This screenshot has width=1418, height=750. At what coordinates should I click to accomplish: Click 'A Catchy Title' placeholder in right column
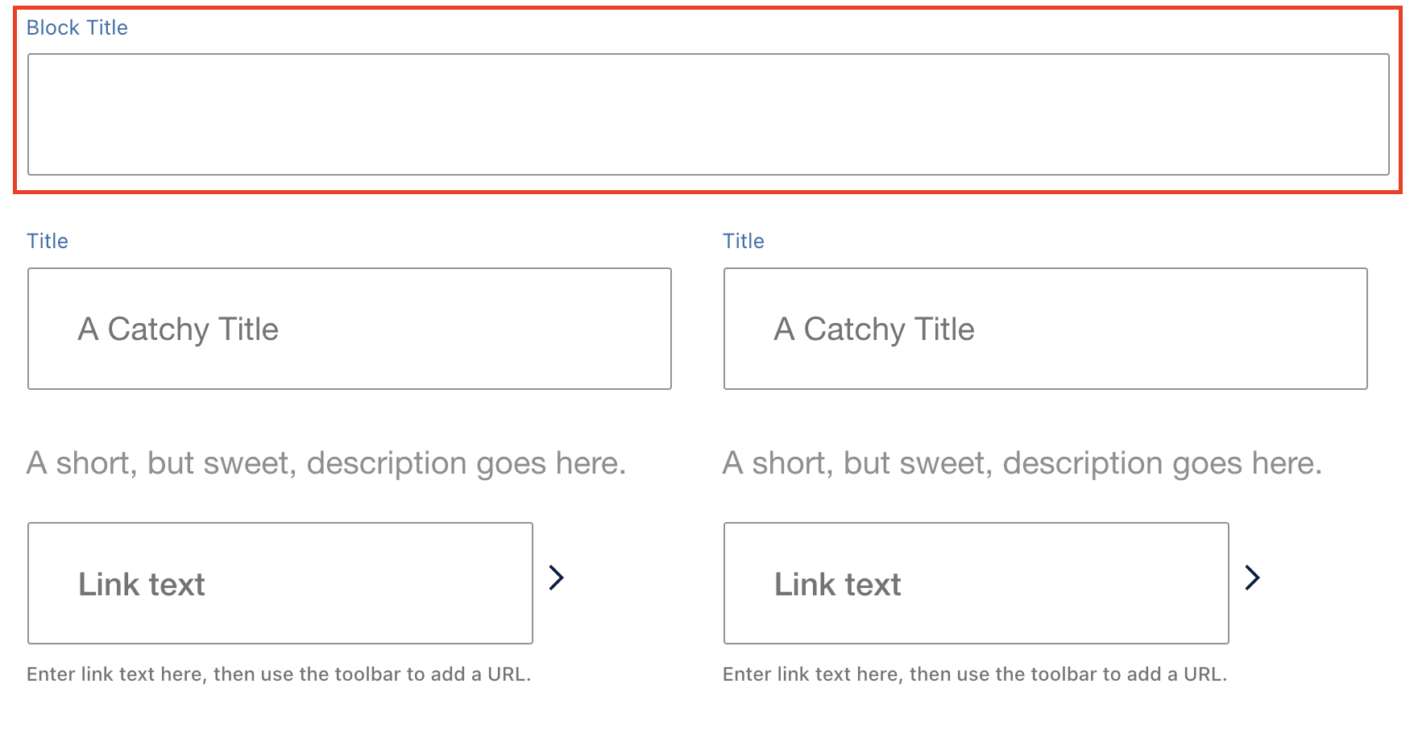(x=874, y=329)
